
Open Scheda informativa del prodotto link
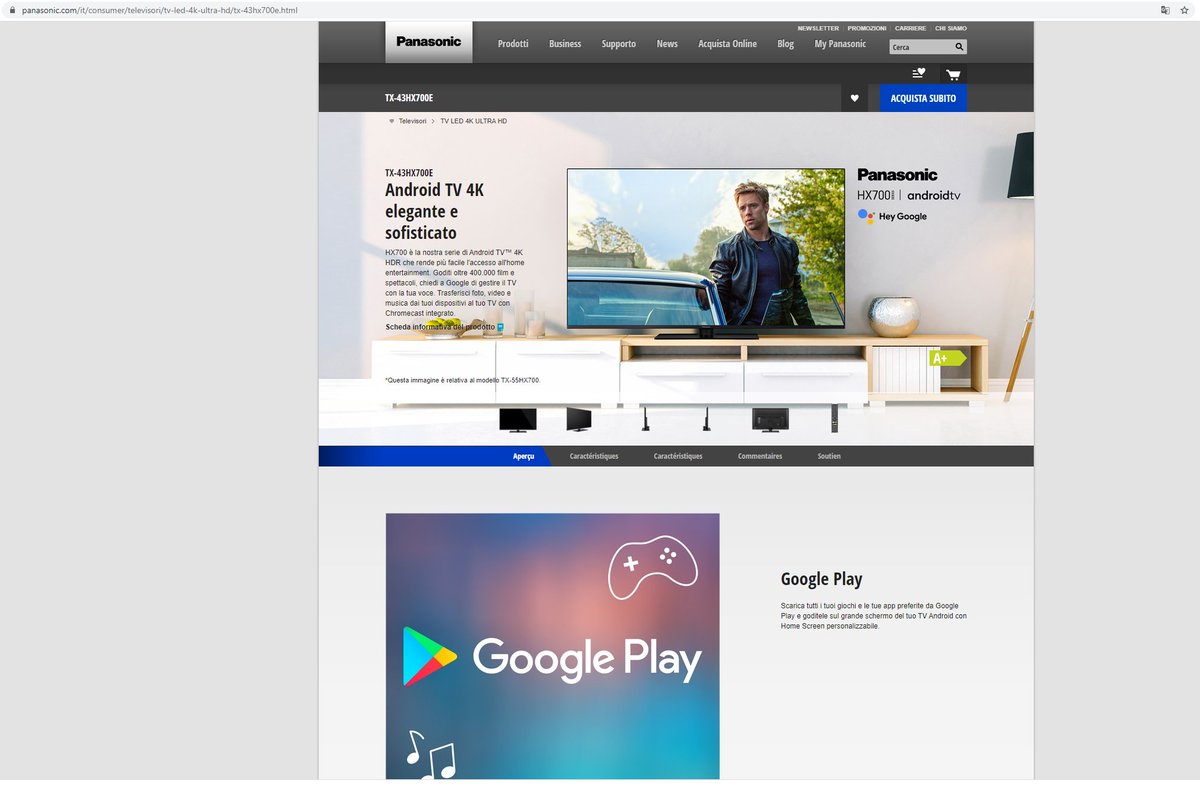[440, 327]
